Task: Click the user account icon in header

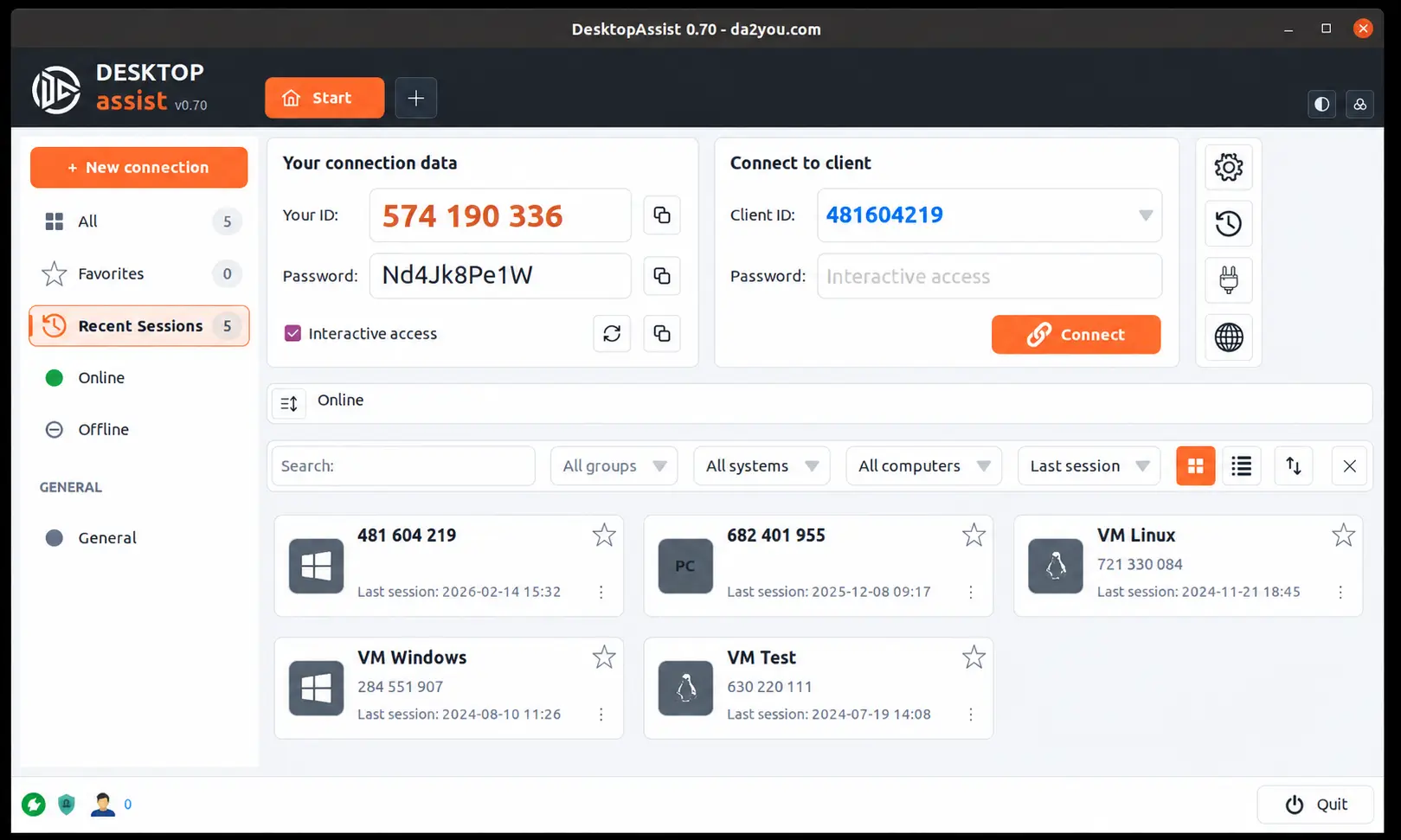Action: point(1360,105)
